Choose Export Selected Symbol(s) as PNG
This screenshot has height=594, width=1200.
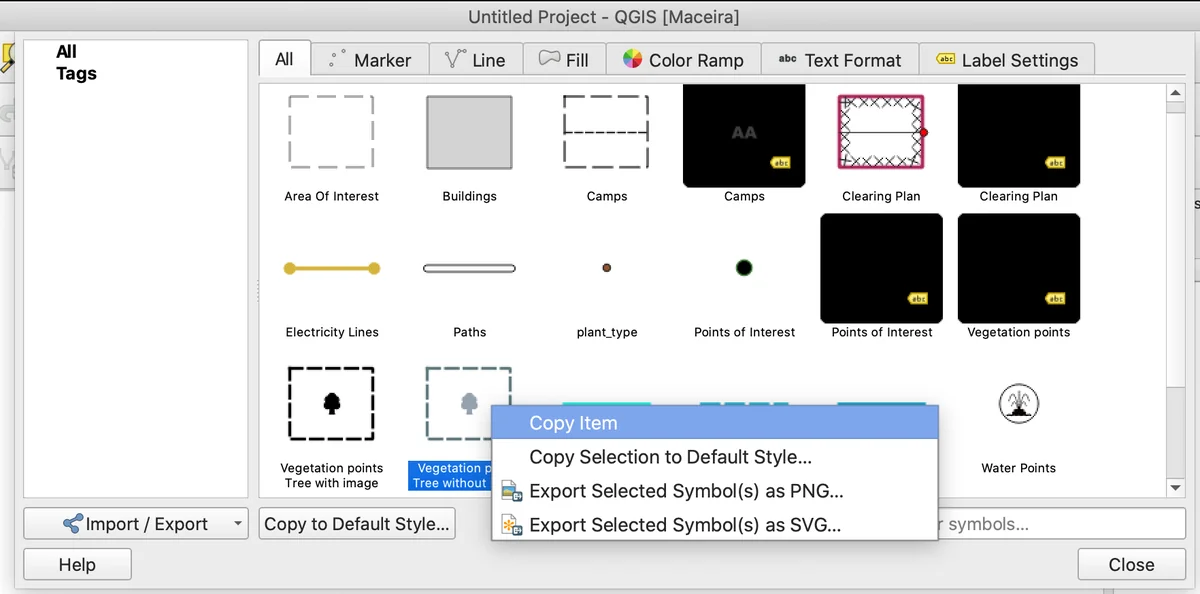click(x=686, y=491)
